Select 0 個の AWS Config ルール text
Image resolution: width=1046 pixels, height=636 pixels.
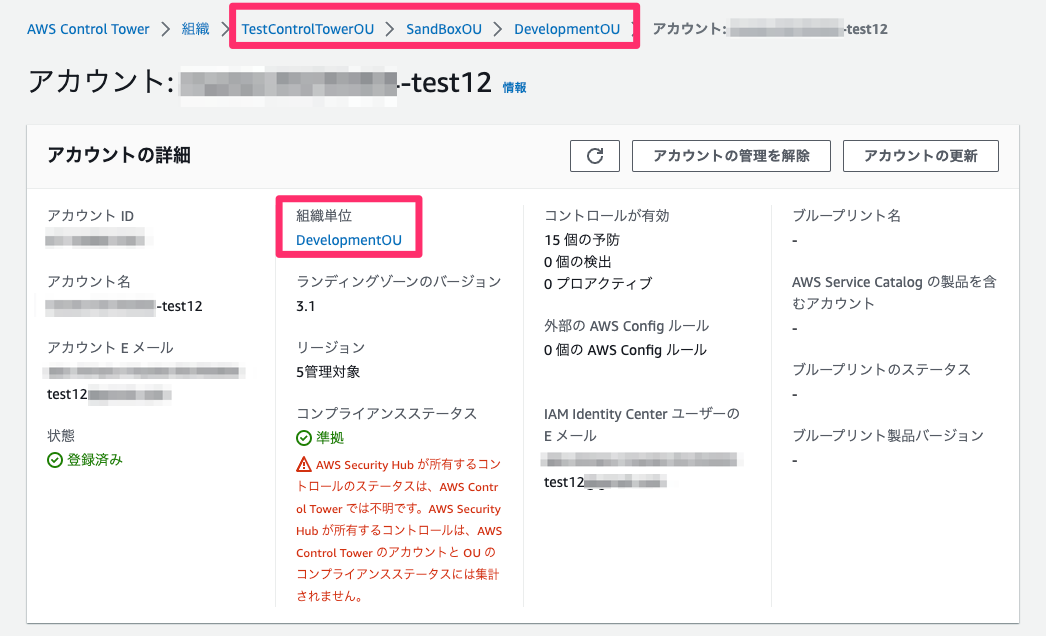point(625,350)
